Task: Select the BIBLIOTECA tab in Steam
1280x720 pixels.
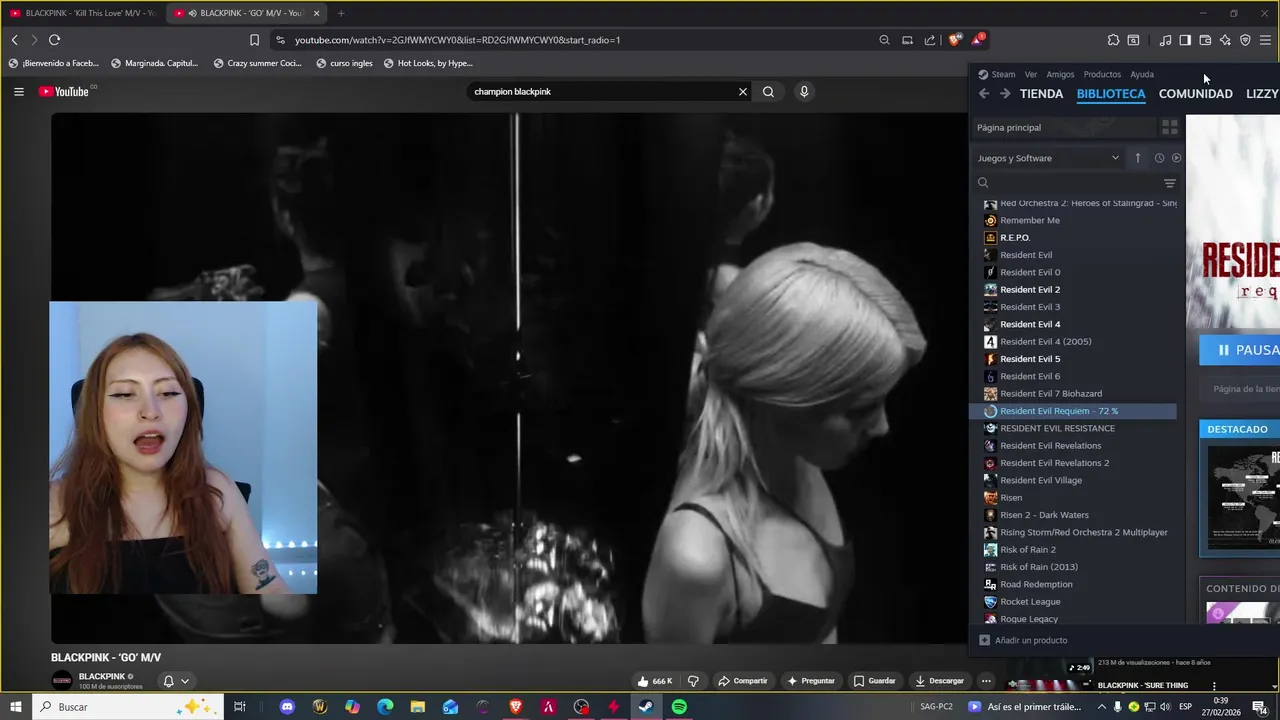Action: click(1111, 94)
